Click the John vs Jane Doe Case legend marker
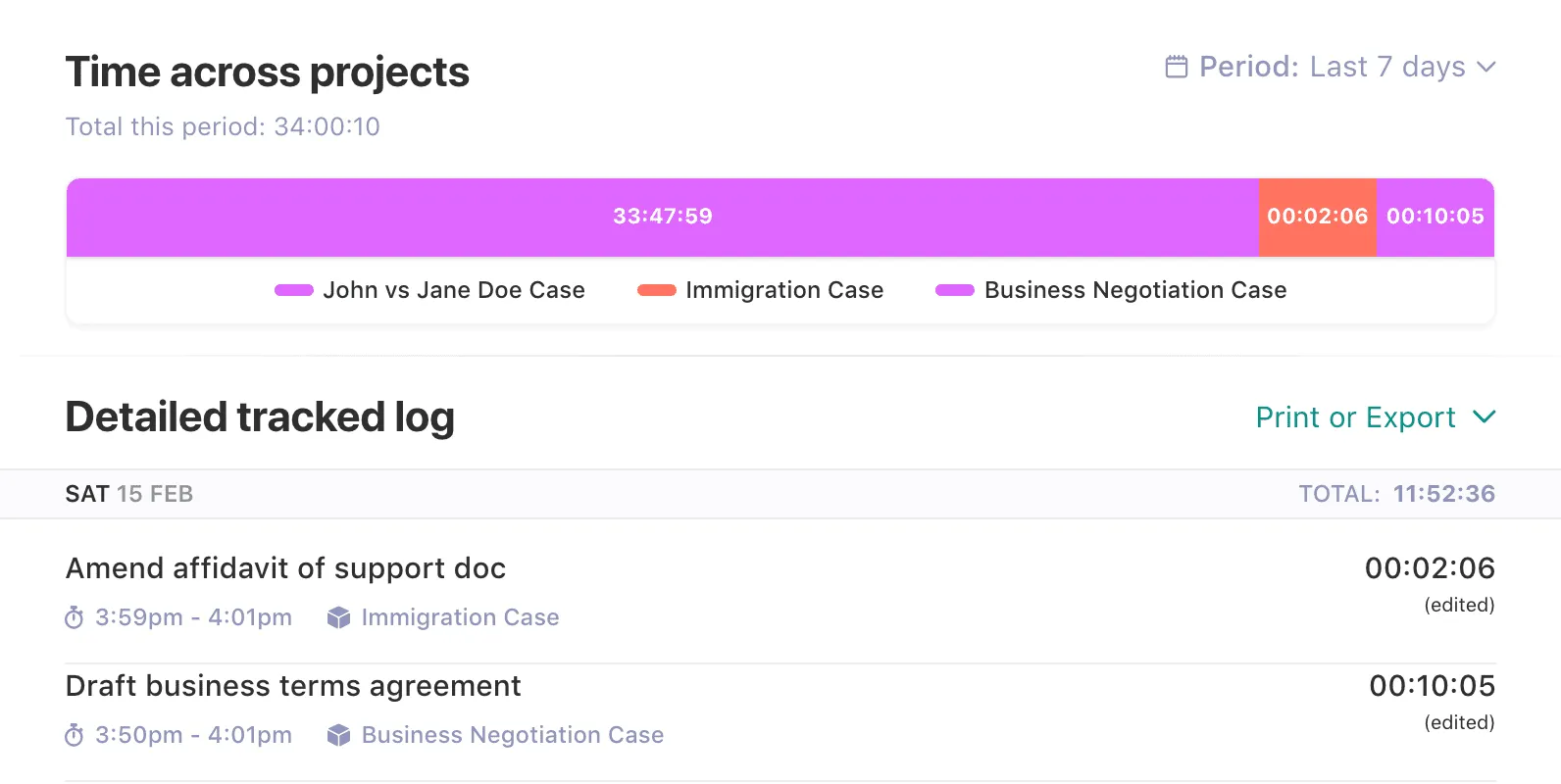Screen dimensions: 1561x784 point(292,290)
